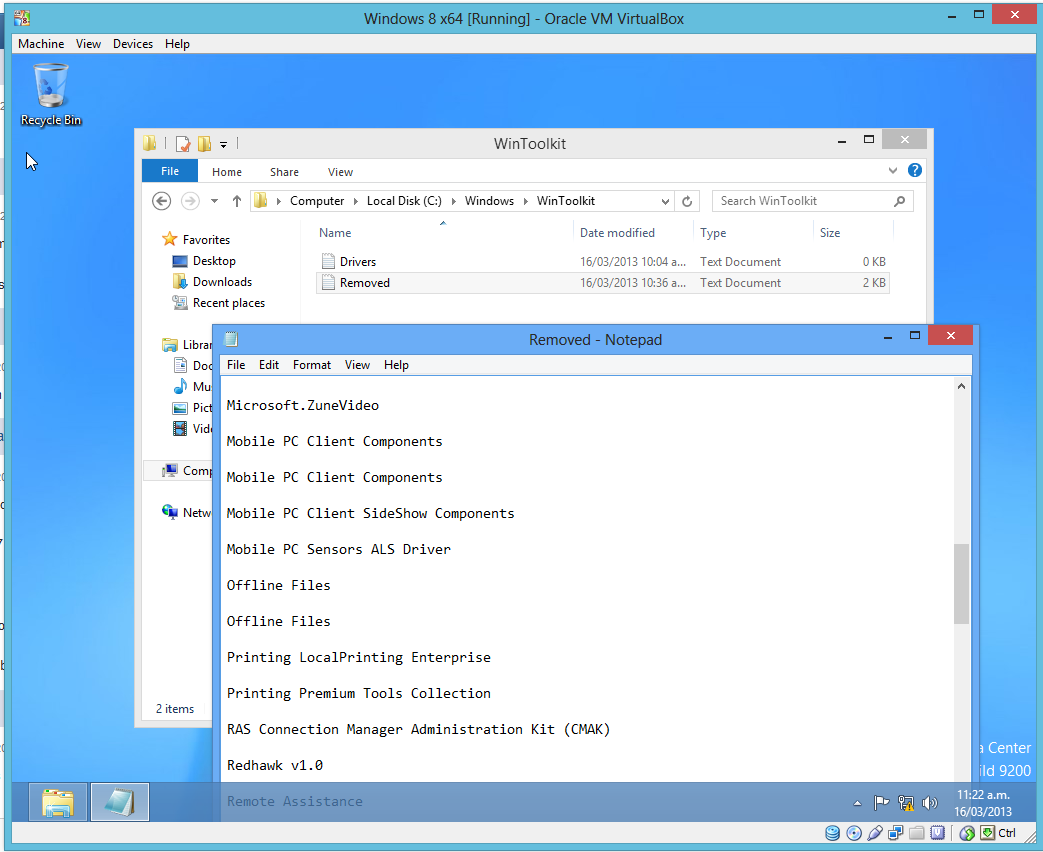The image size is (1043, 852).
Task: Expand the Explorer ribbon with the chevron
Action: tap(893, 171)
